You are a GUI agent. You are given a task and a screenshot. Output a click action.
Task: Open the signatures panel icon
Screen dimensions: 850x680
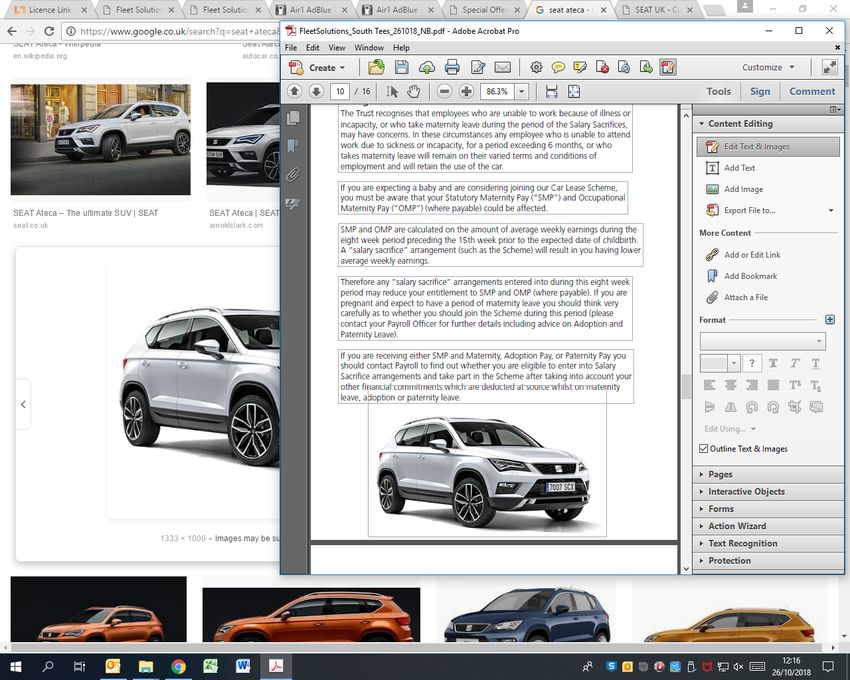tap(293, 204)
